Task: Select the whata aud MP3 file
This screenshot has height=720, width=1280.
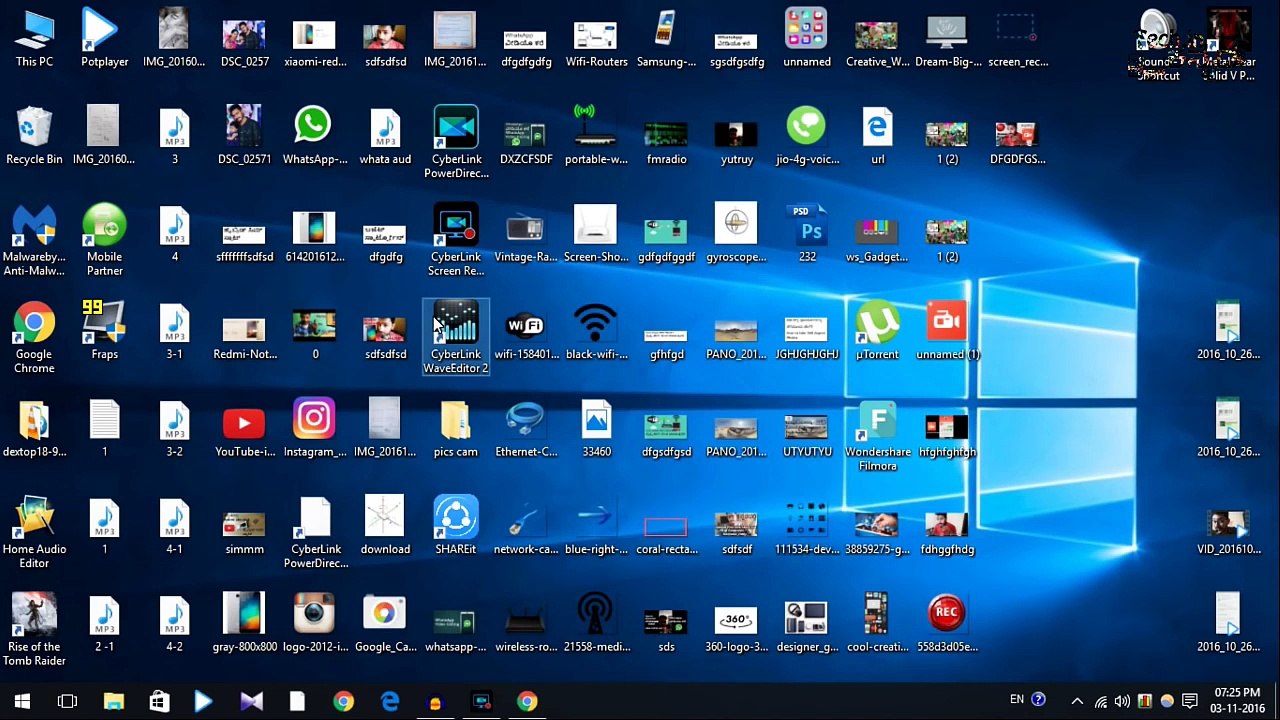Action: (x=385, y=136)
